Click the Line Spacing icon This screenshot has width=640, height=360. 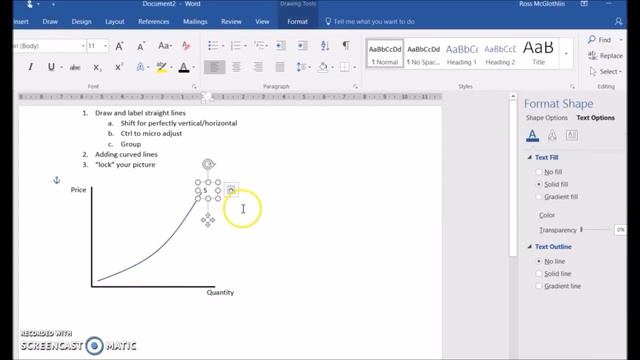(301, 67)
